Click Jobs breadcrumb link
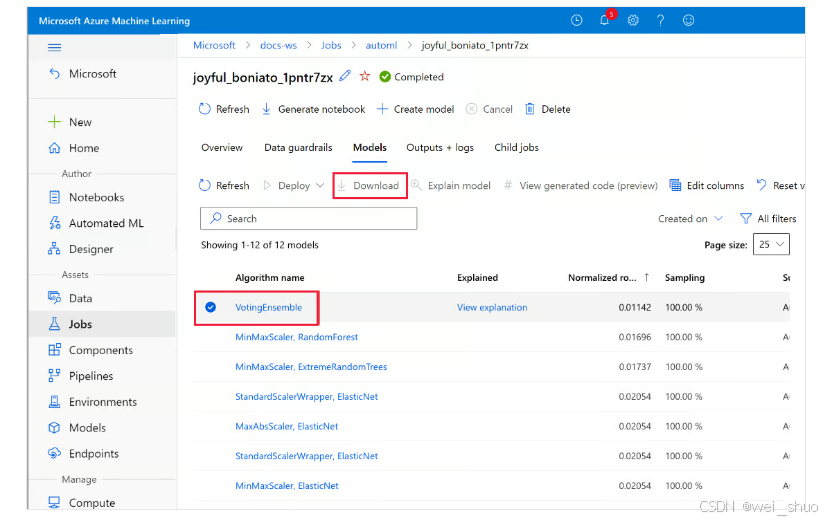The image size is (830, 522). tap(331, 46)
